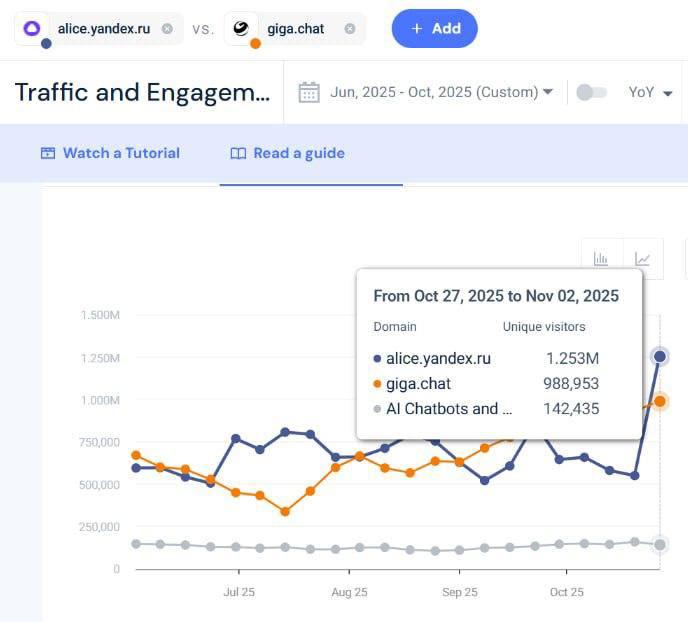Screen dimensions: 688x622
Task: Toggle the YoY comparison switch
Action: tap(592, 92)
